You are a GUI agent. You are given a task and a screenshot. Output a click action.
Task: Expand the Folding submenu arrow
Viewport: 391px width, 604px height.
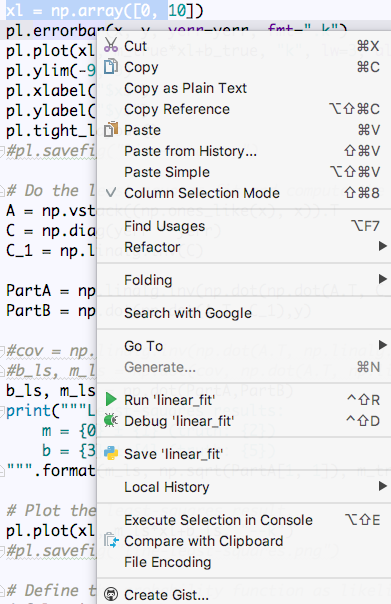point(383,279)
